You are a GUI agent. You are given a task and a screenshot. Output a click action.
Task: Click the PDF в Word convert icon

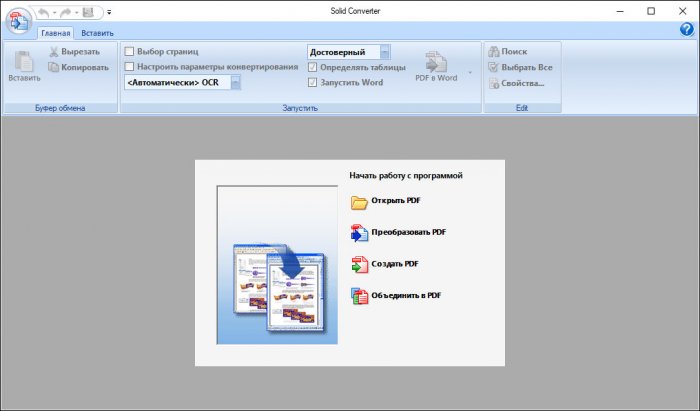pyautogui.click(x=436, y=66)
